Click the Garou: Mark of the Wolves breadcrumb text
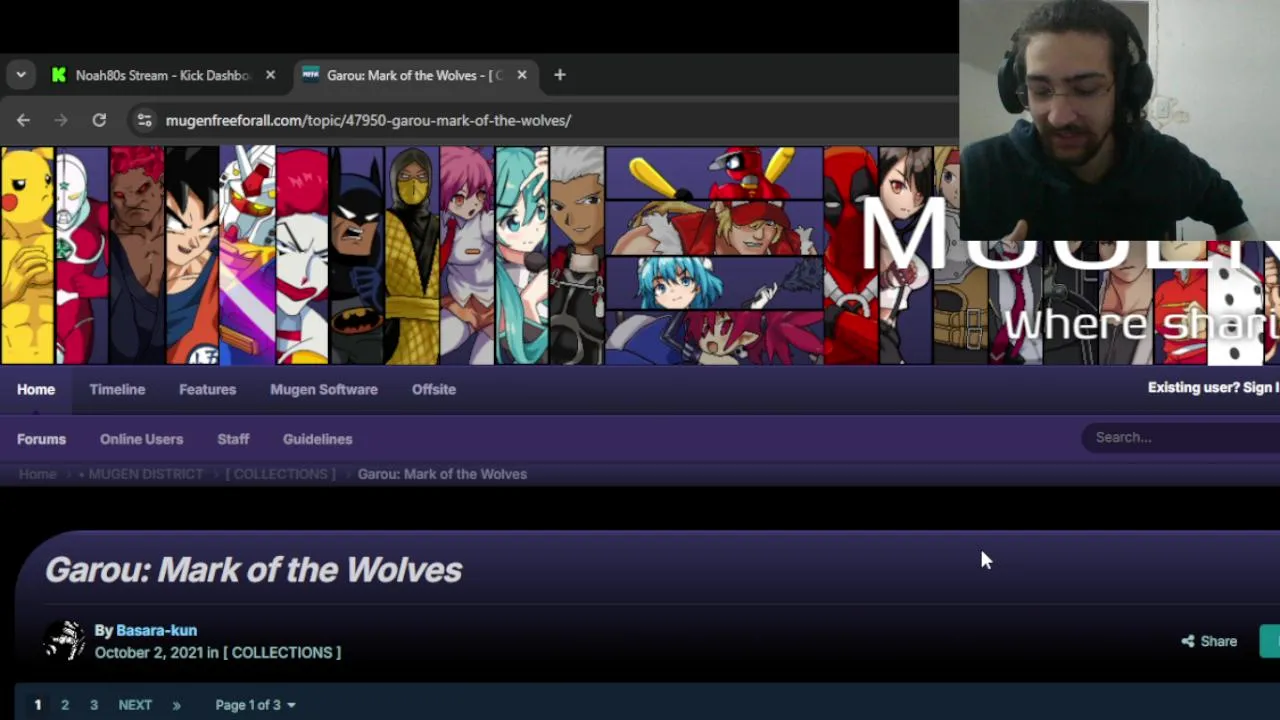 pyautogui.click(x=442, y=474)
